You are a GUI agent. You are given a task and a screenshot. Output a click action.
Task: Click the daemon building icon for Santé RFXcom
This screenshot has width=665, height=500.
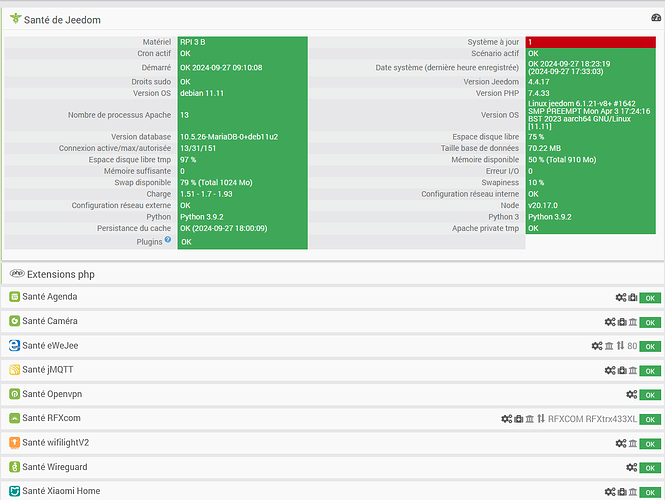[530, 419]
